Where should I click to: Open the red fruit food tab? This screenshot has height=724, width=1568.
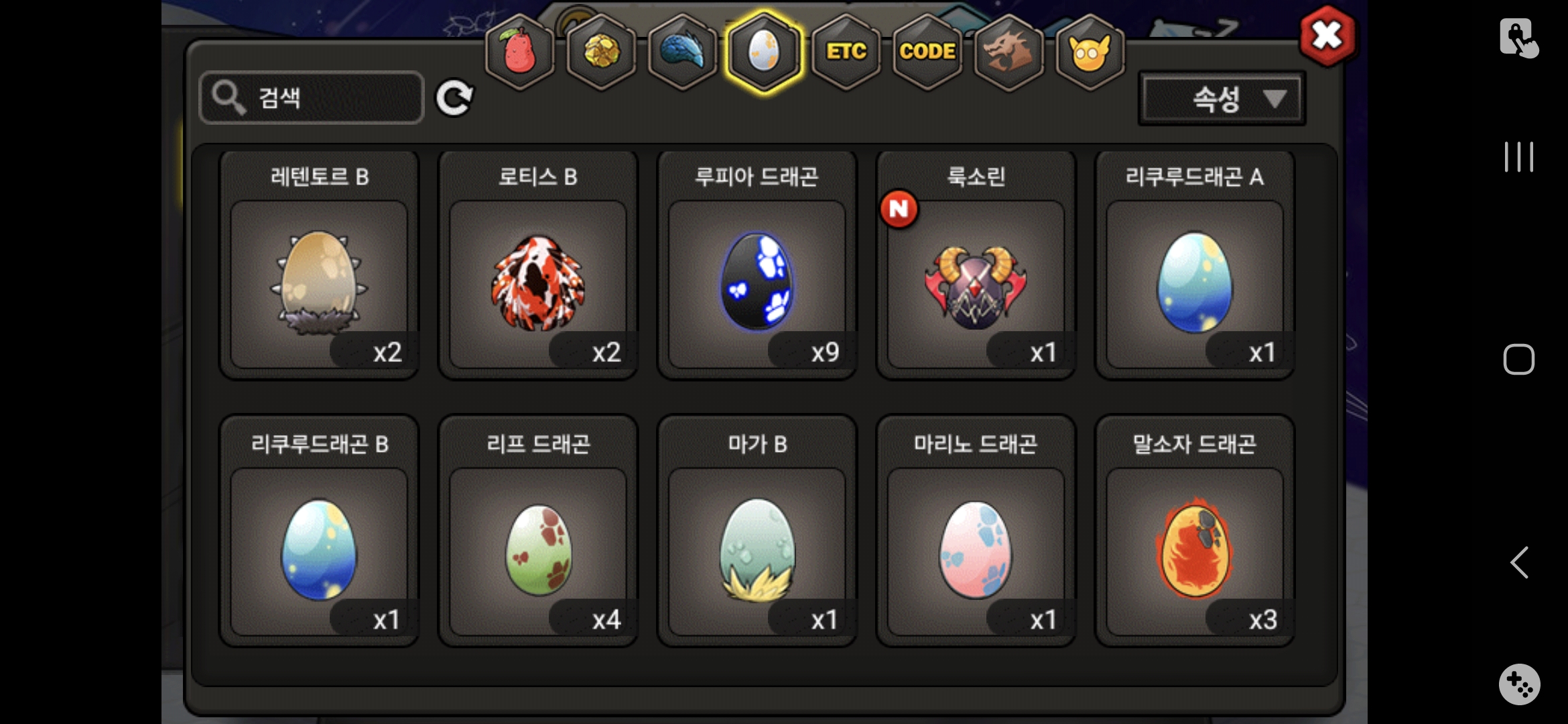[520, 52]
